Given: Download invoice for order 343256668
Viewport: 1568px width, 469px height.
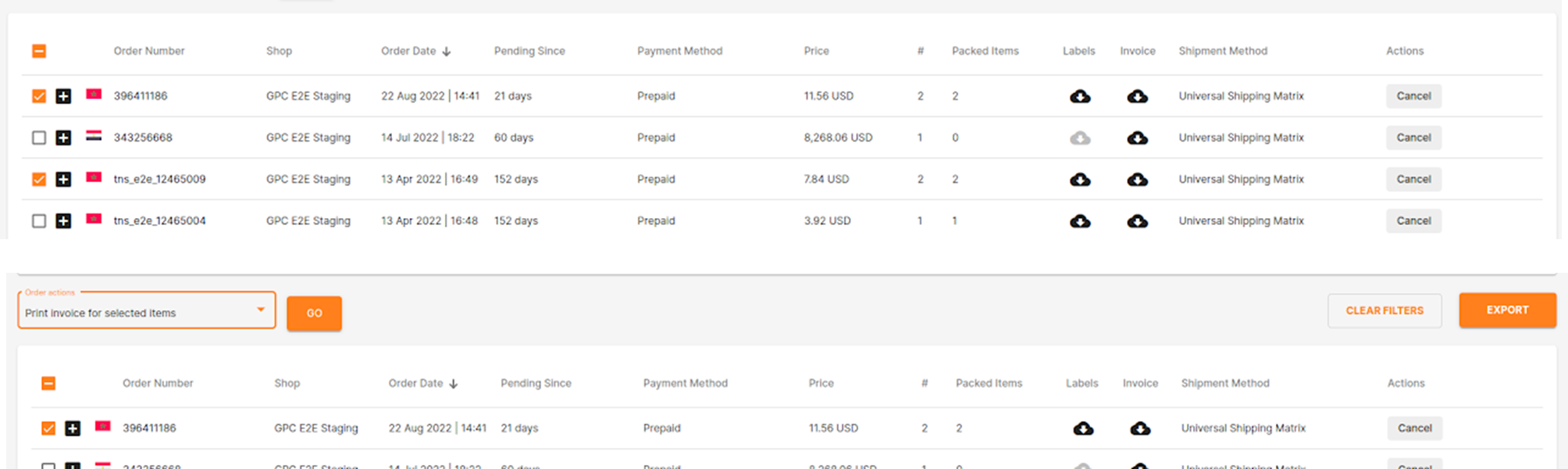Looking at the screenshot, I should [x=1137, y=138].
